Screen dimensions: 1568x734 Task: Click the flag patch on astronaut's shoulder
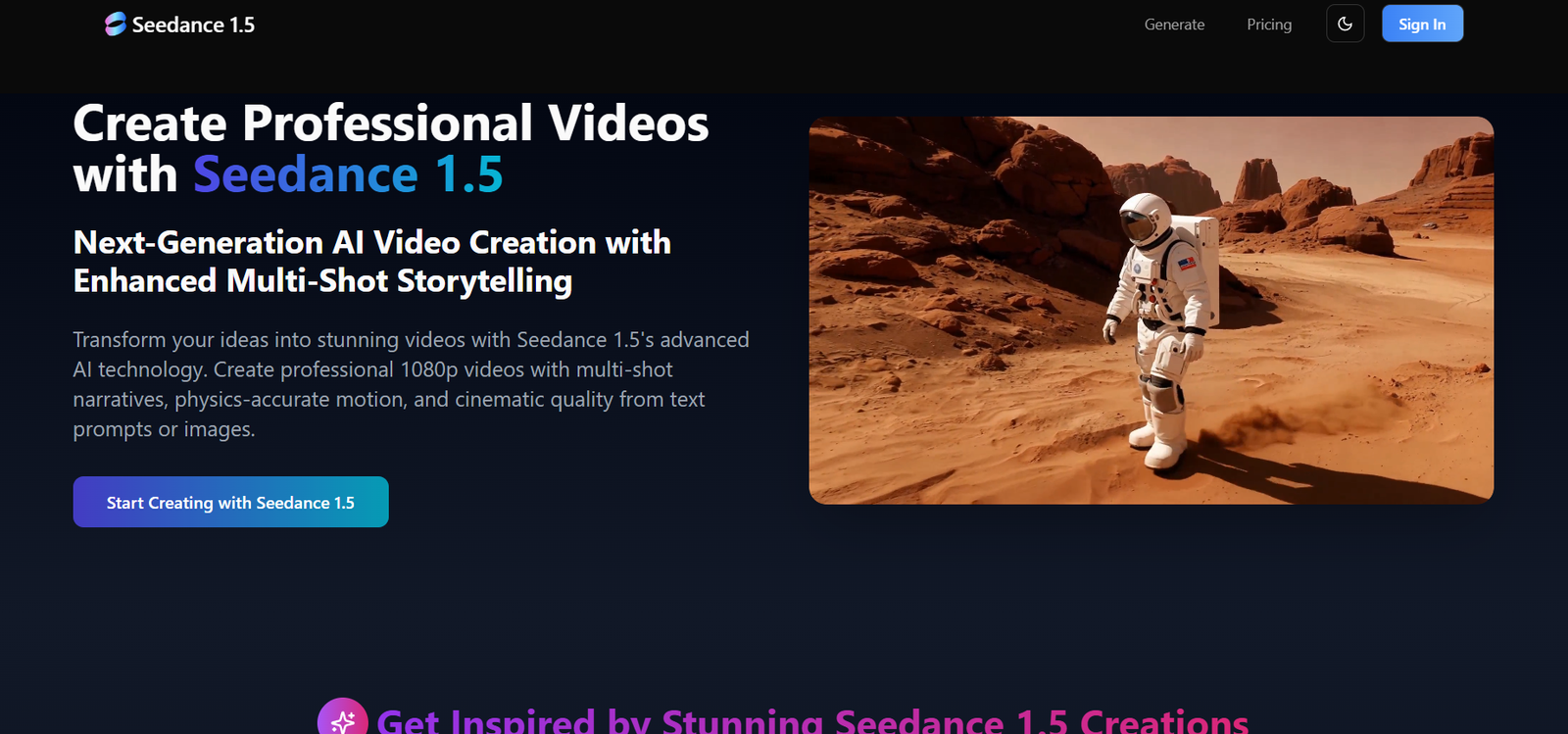[x=1186, y=264]
